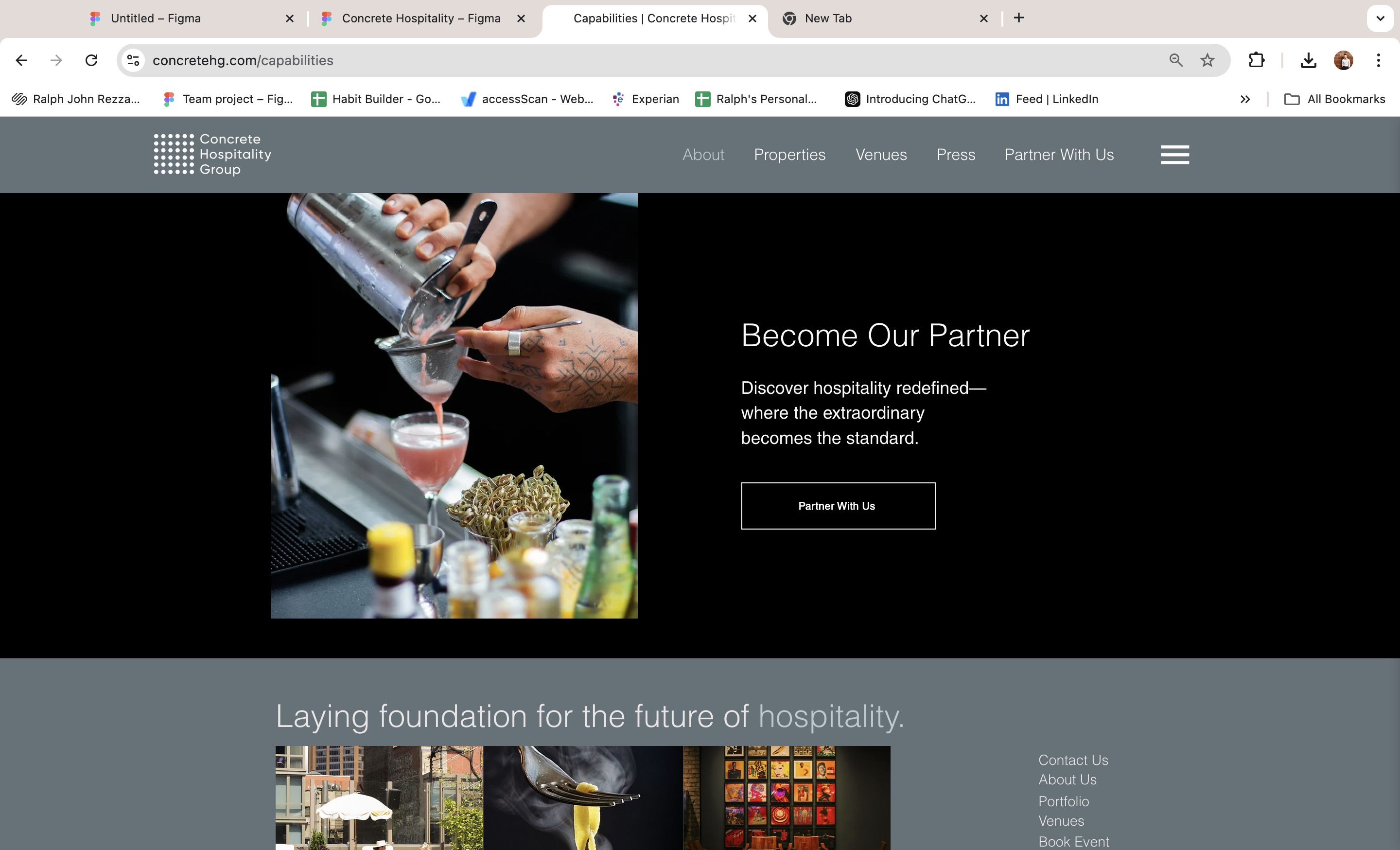Open the Chrome three-dot menu
The width and height of the screenshot is (1400, 850).
point(1379,60)
